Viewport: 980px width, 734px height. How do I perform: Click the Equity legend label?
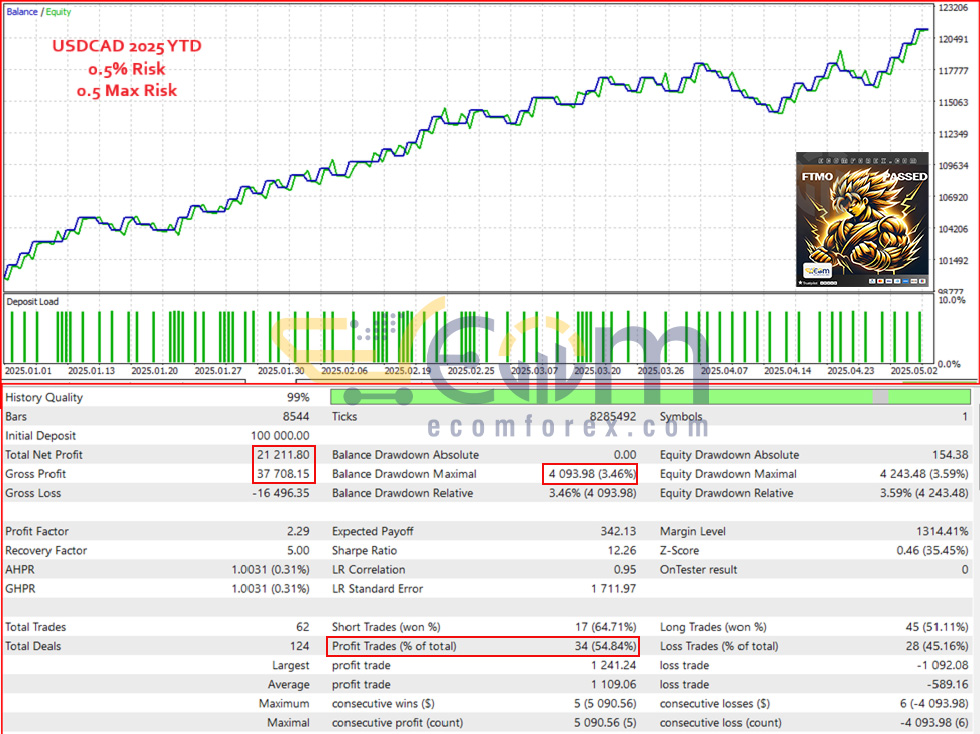[58, 12]
